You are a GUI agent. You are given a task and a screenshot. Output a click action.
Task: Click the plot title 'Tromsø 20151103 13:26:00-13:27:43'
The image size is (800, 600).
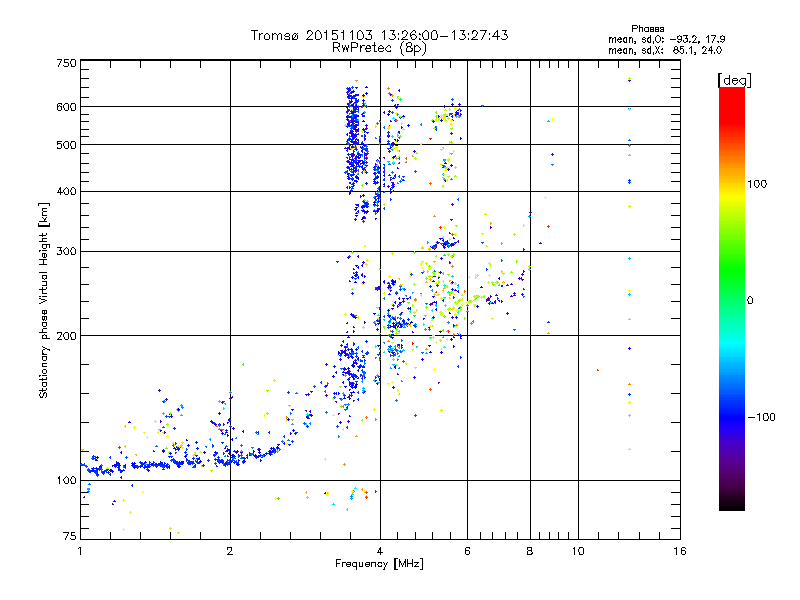(x=379, y=35)
